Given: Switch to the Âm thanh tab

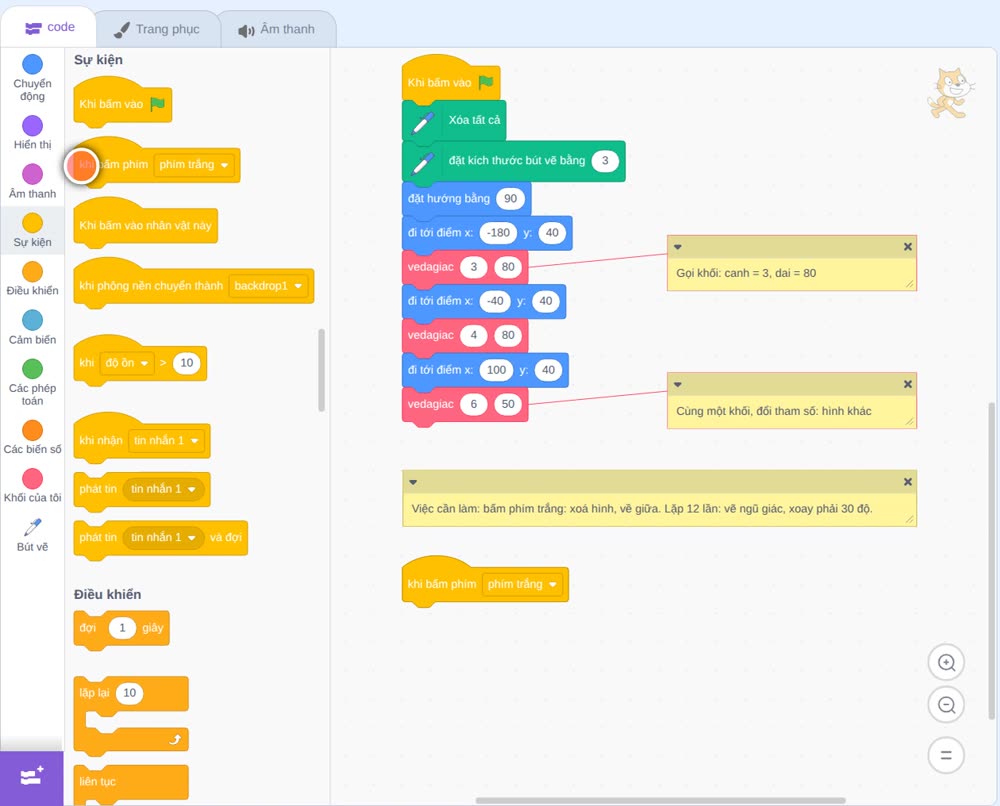Looking at the screenshot, I should coord(277,29).
